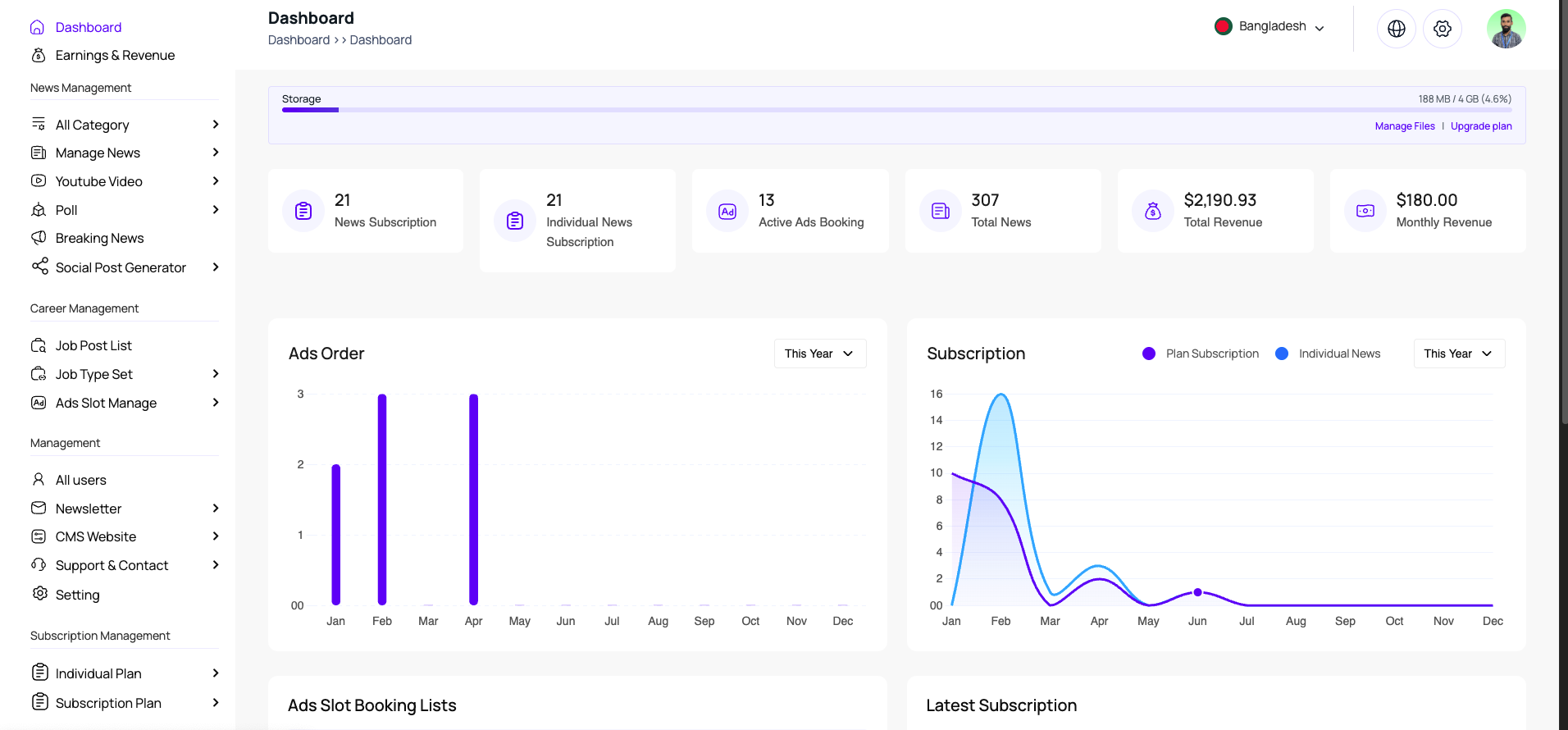Expand the Social Post Generator chevron

point(216,267)
